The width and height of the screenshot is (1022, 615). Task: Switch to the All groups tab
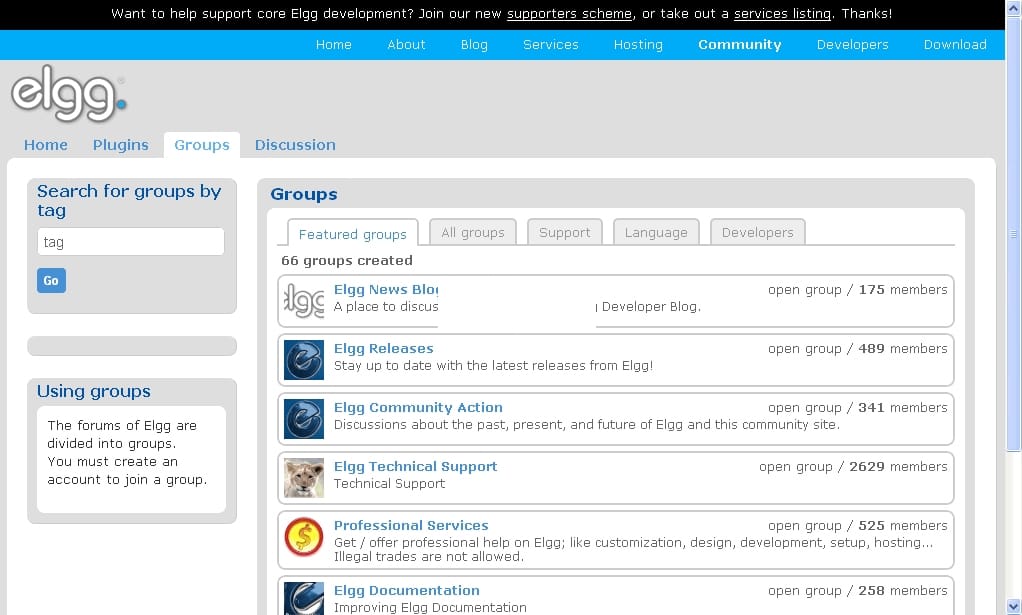coord(472,232)
